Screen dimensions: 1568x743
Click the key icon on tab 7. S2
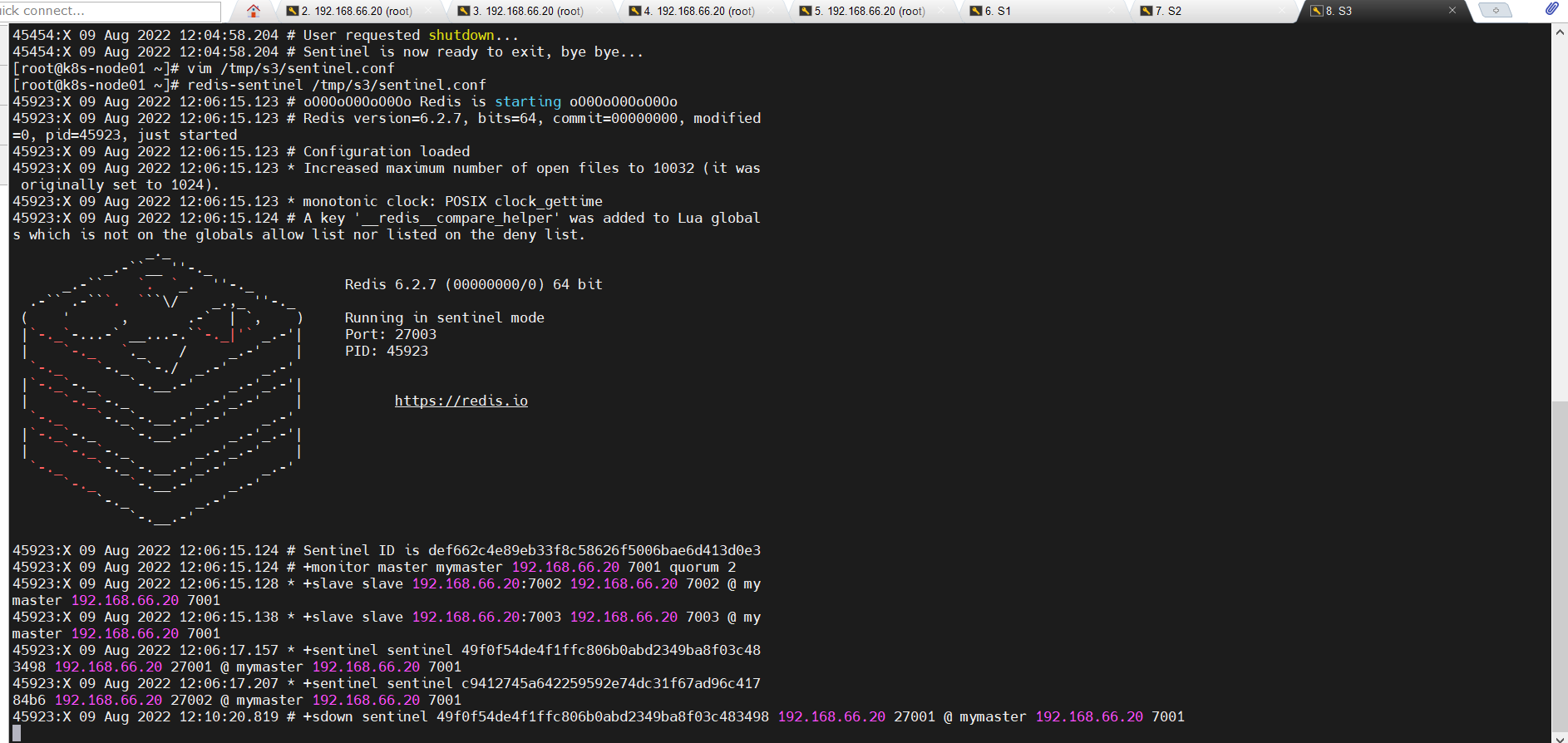click(1146, 11)
